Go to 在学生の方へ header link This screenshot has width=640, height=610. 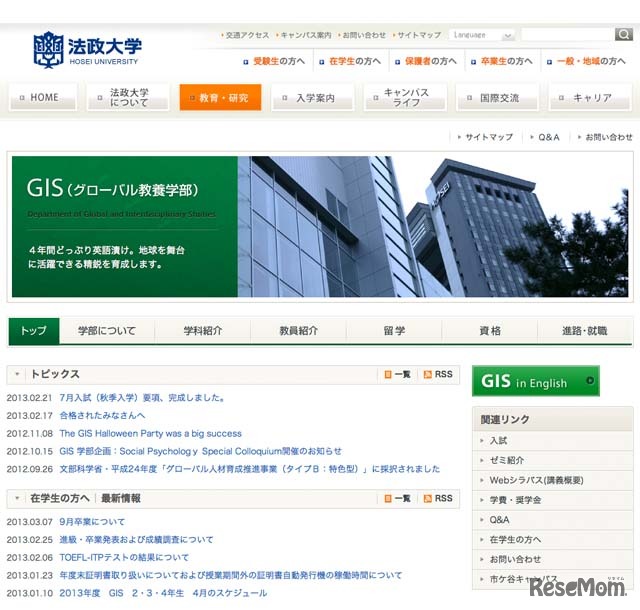(x=355, y=61)
